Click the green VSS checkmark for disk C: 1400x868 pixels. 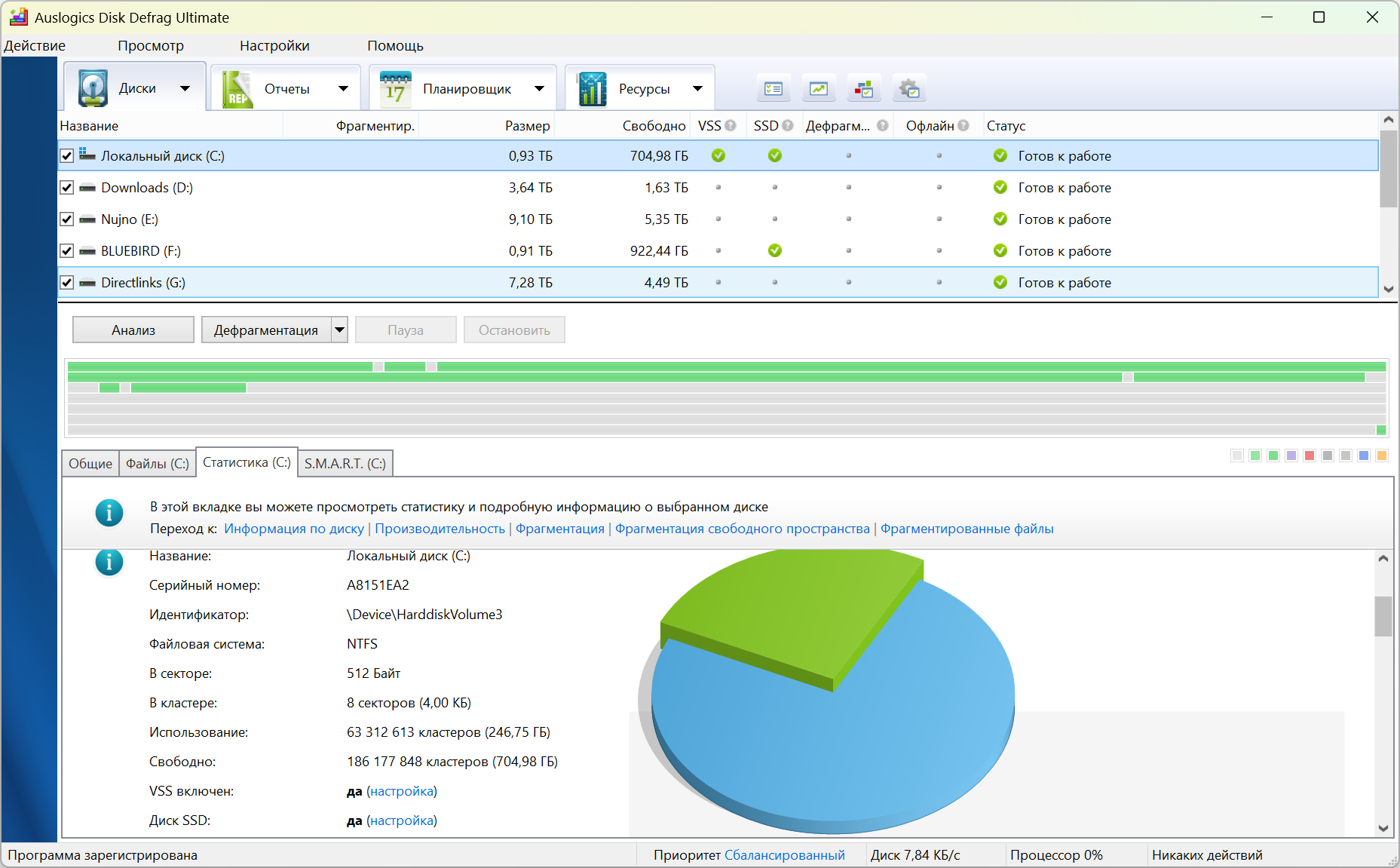(718, 155)
